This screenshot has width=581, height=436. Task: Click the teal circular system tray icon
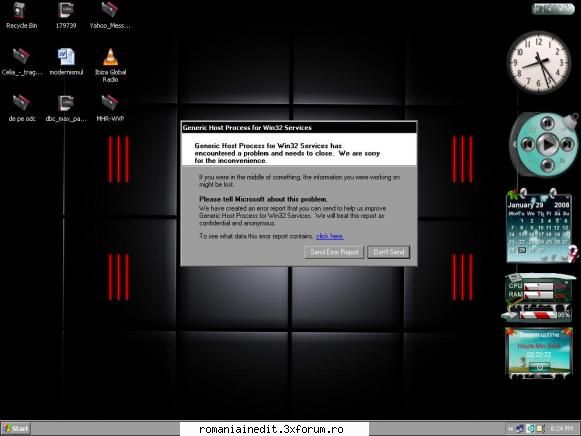point(530,429)
